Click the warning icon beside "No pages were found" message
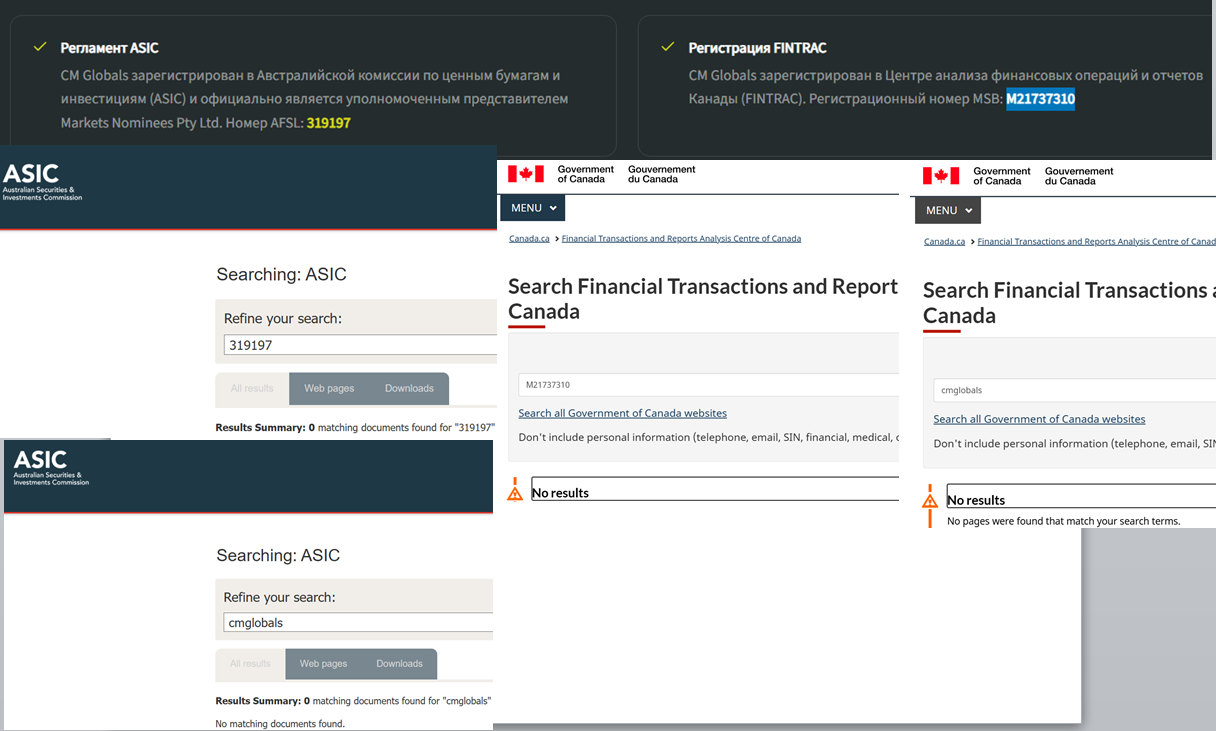This screenshot has height=731, width=1216. pyautogui.click(x=930, y=500)
